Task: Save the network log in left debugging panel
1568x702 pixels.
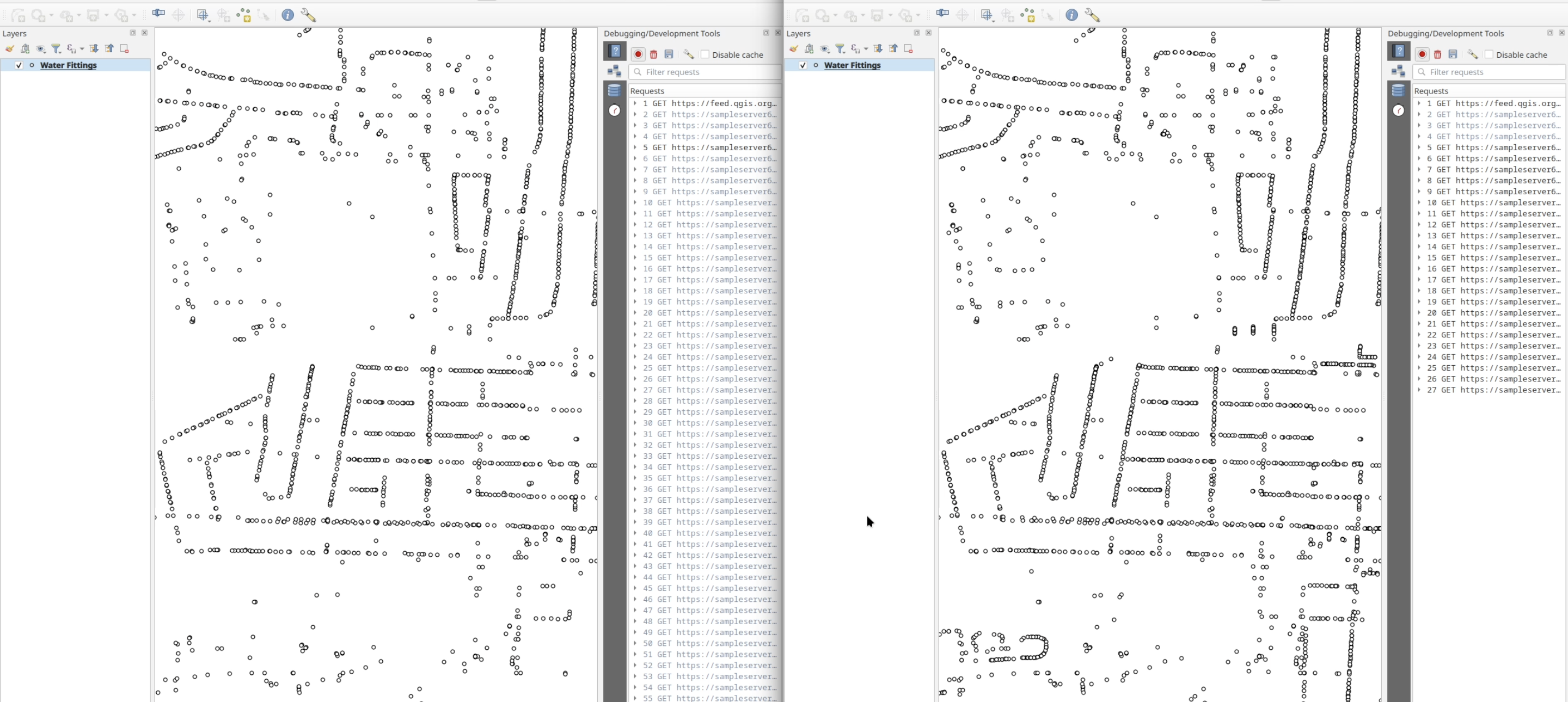Action: pyautogui.click(x=669, y=54)
